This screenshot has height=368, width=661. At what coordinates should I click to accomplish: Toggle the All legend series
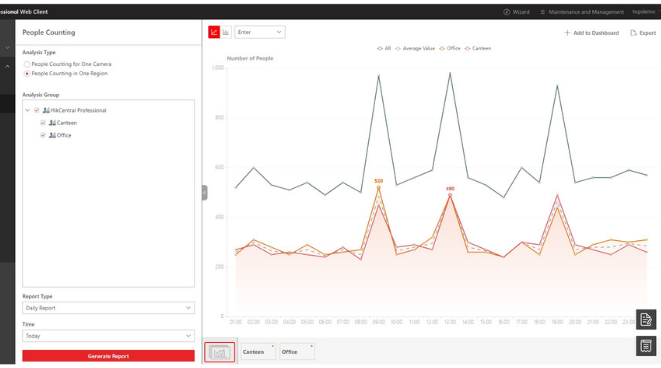tap(384, 48)
